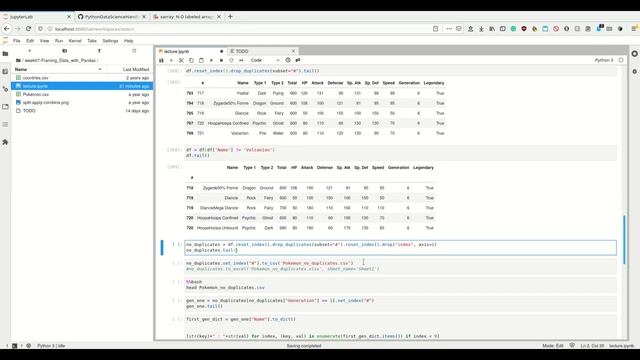This screenshot has width=640, height=360.
Task: Switch kernel via Python 3 label
Action: (x=604, y=60)
